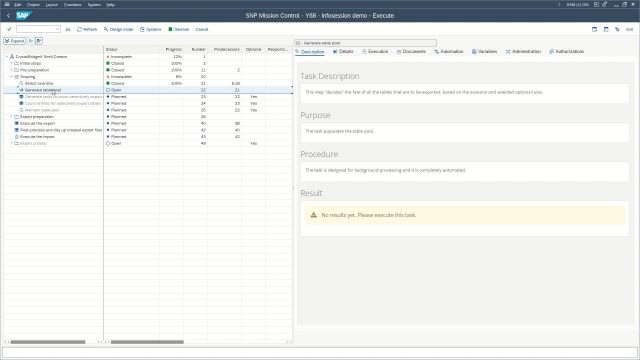Click the Predecessors column header

tap(227, 49)
